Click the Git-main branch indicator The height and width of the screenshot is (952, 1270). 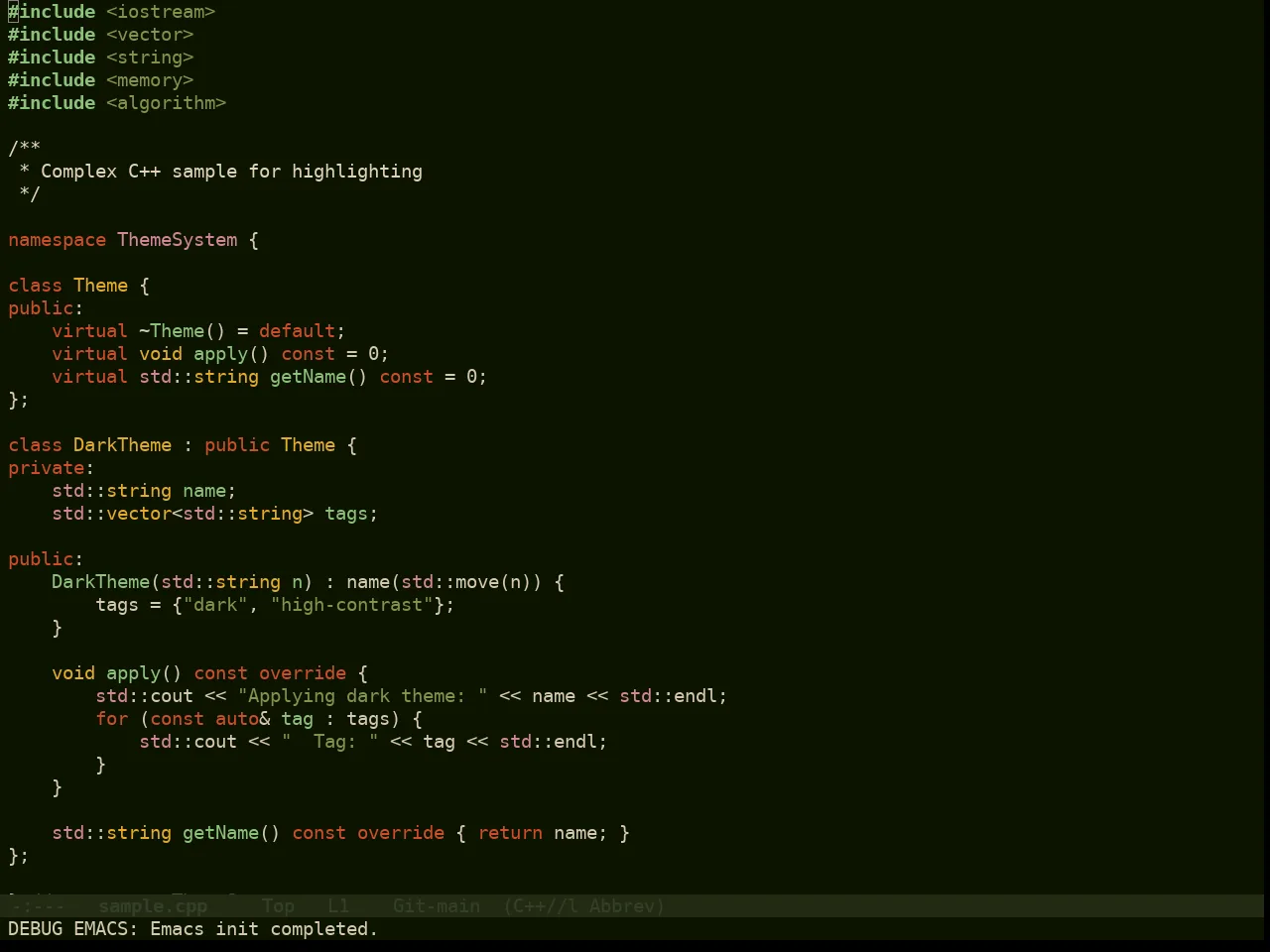(x=437, y=906)
